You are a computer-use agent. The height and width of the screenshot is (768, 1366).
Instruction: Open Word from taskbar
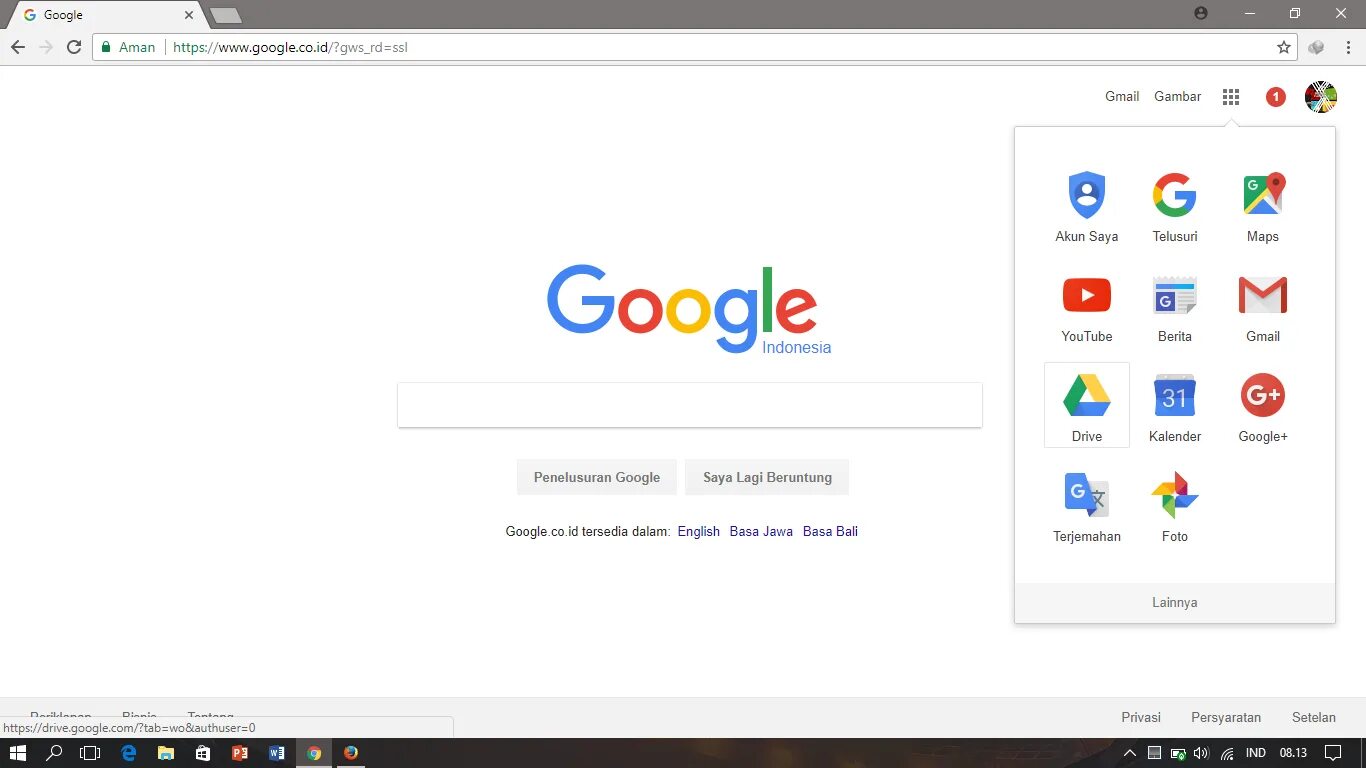[x=277, y=753]
